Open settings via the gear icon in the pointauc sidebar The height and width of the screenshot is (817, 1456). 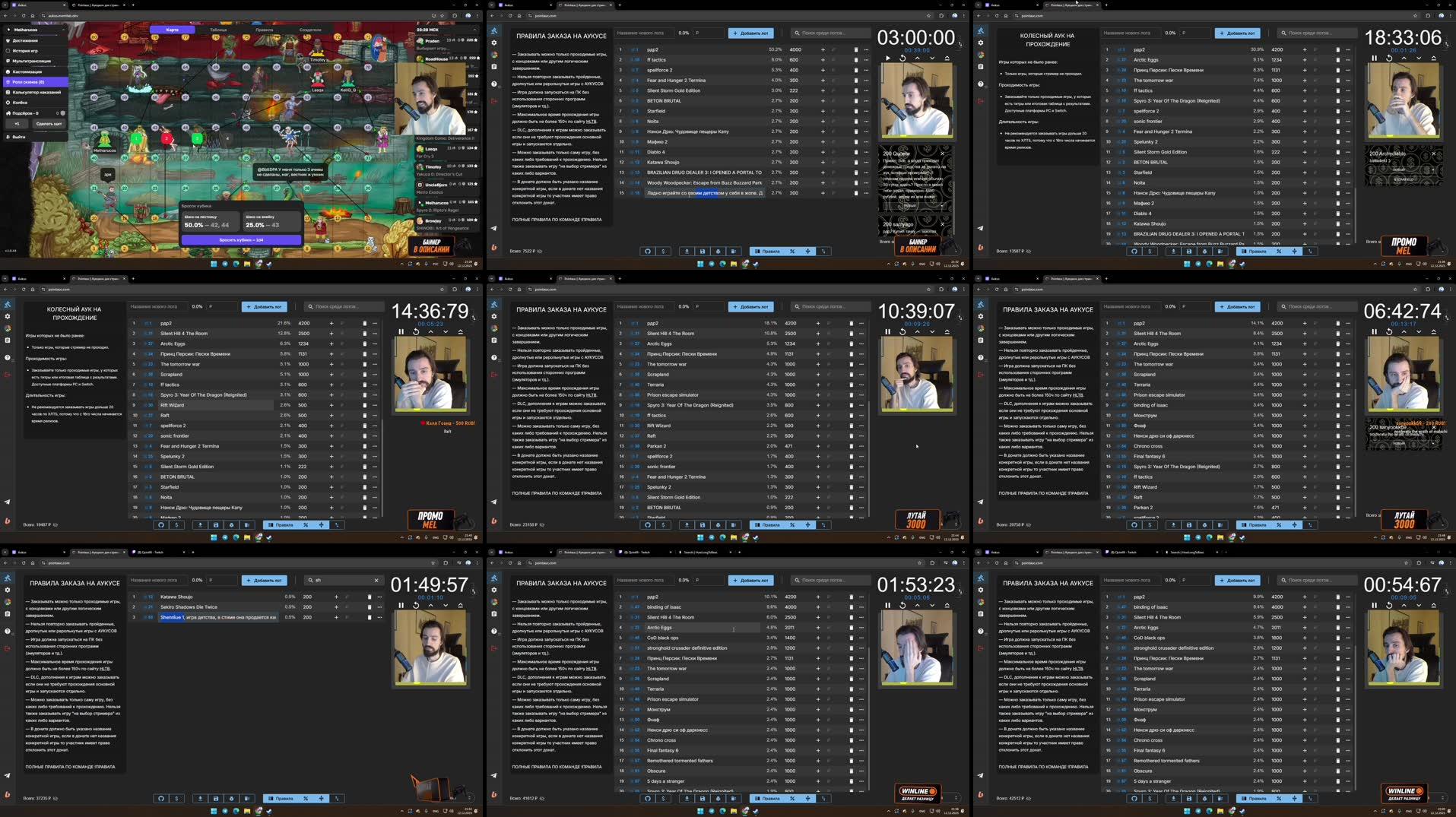click(494, 43)
